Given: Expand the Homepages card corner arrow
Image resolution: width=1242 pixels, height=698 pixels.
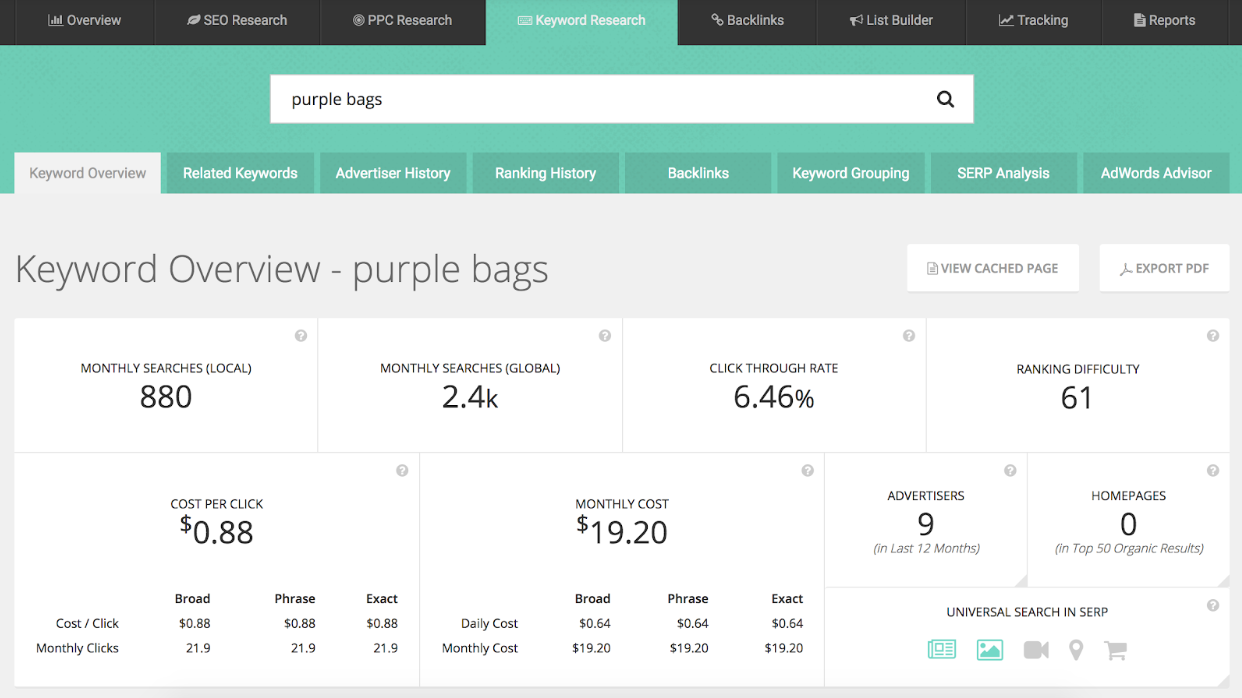Looking at the screenshot, I should click(1223, 580).
